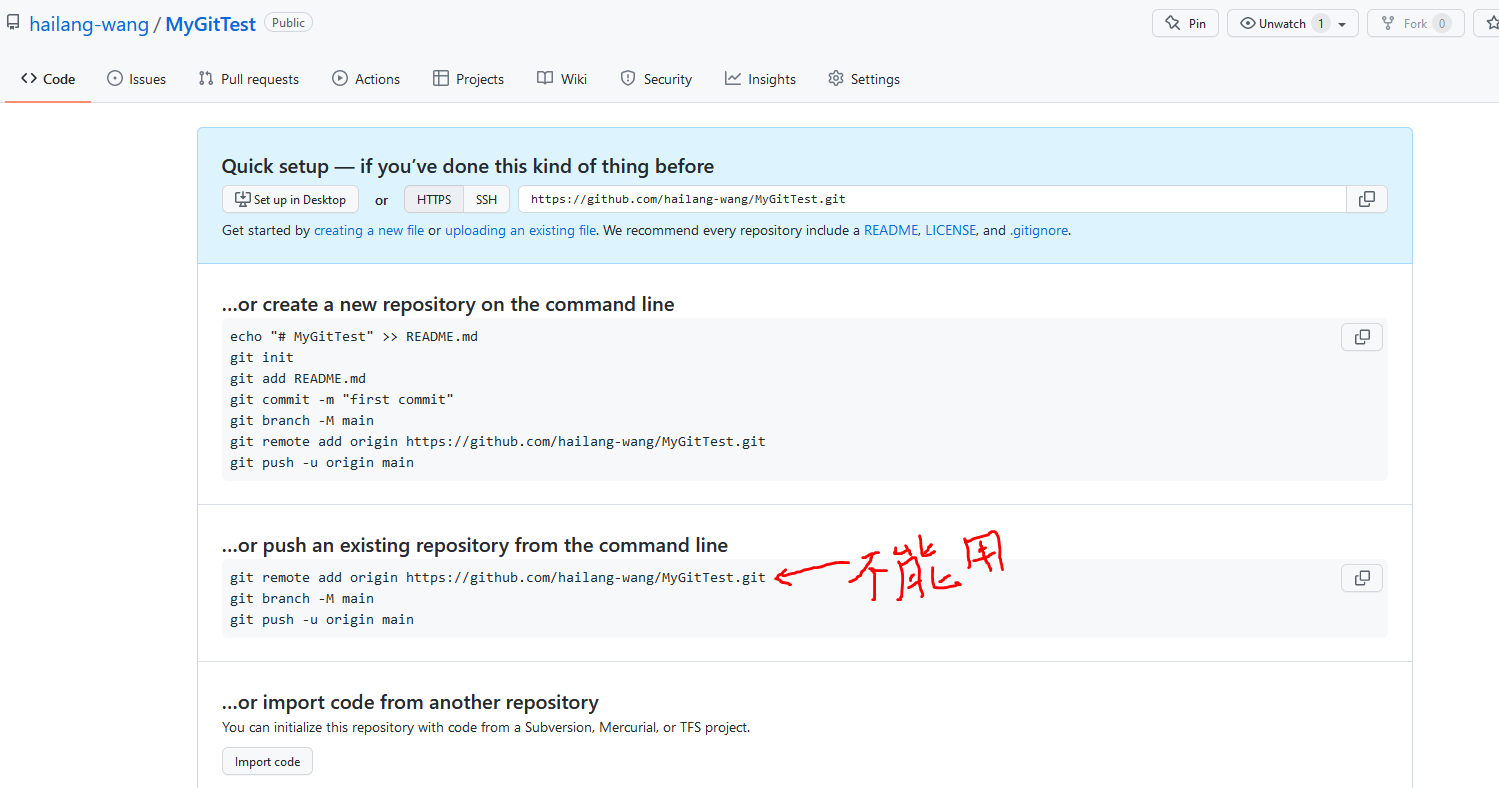
Task: Click the heading "...or import code from another repository"
Action: 410,702
